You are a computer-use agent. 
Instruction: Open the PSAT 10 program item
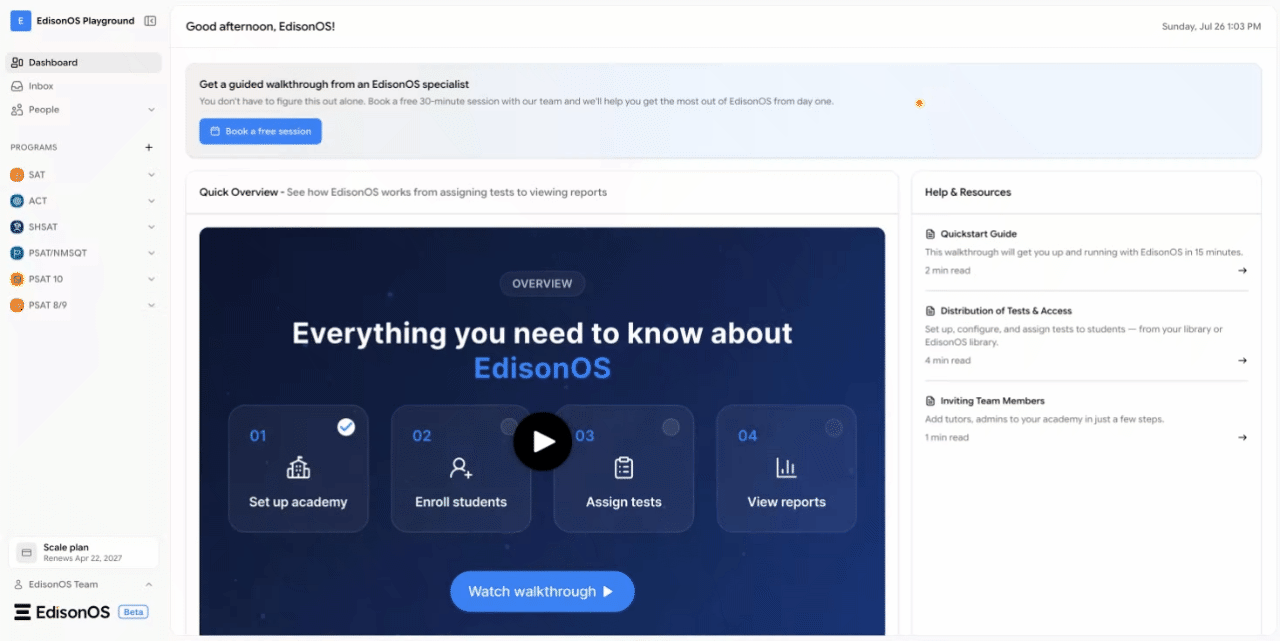[x=84, y=279]
